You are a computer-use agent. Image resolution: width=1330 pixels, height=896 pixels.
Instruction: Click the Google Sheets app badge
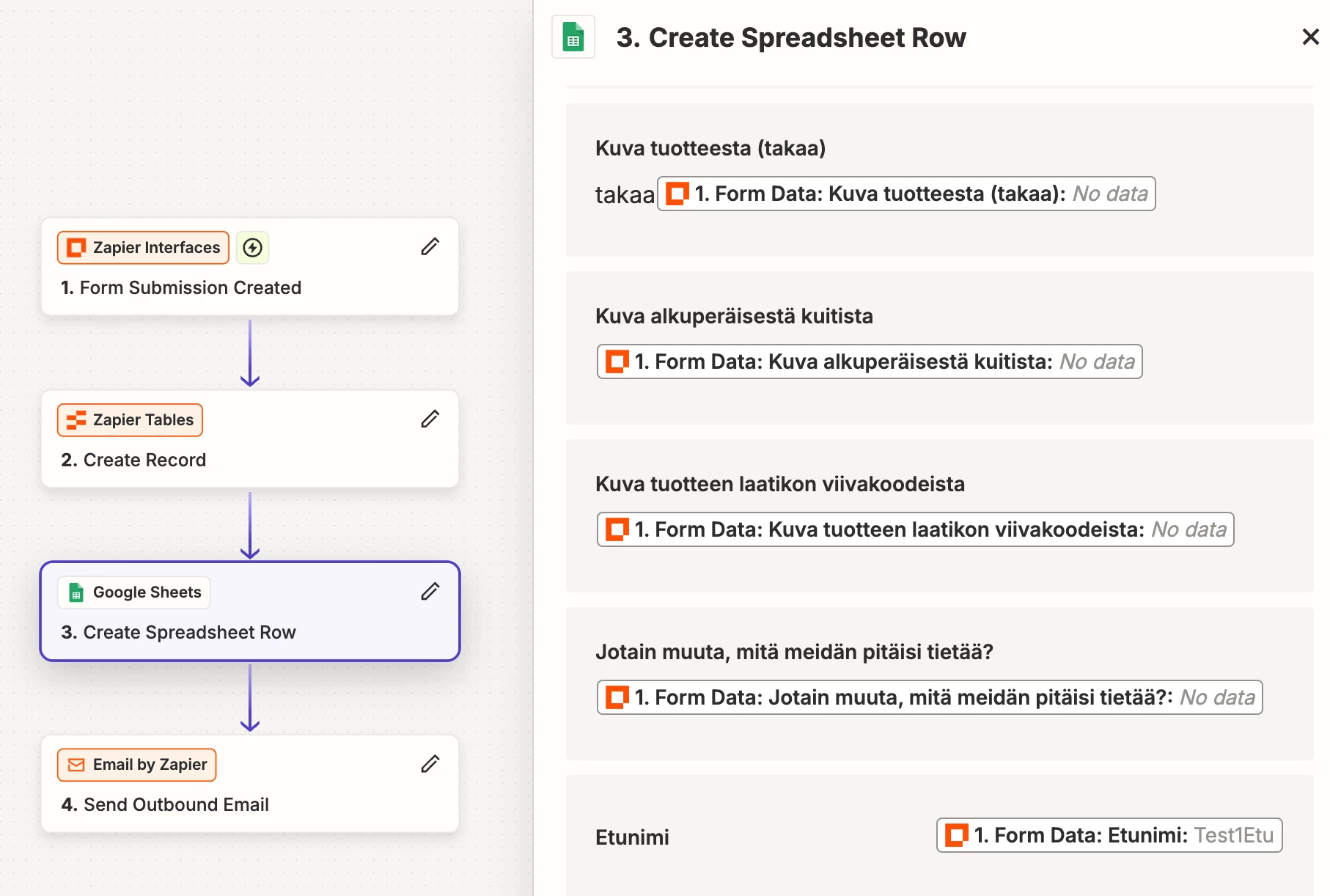(x=134, y=592)
